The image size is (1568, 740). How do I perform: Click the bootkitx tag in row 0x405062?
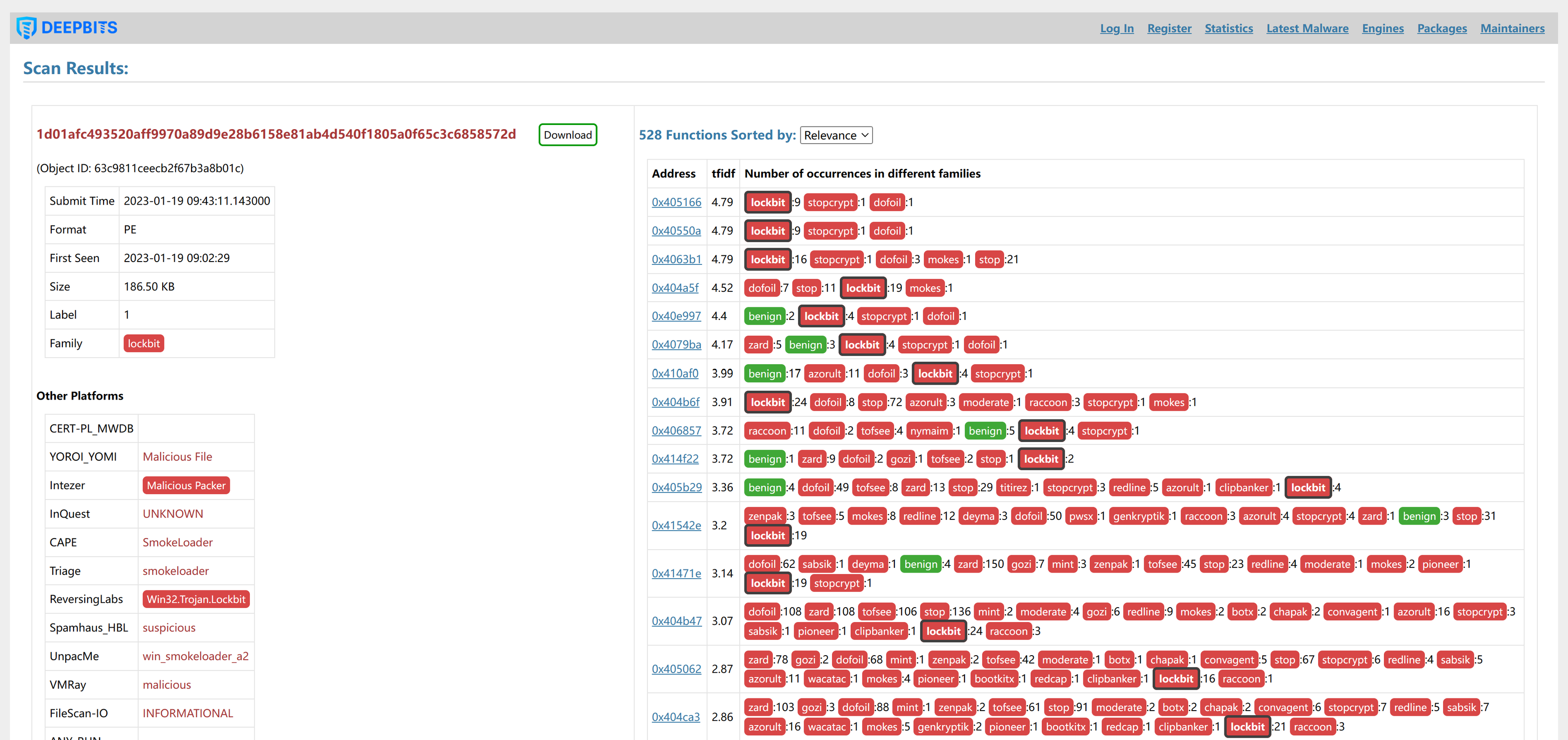994,678
